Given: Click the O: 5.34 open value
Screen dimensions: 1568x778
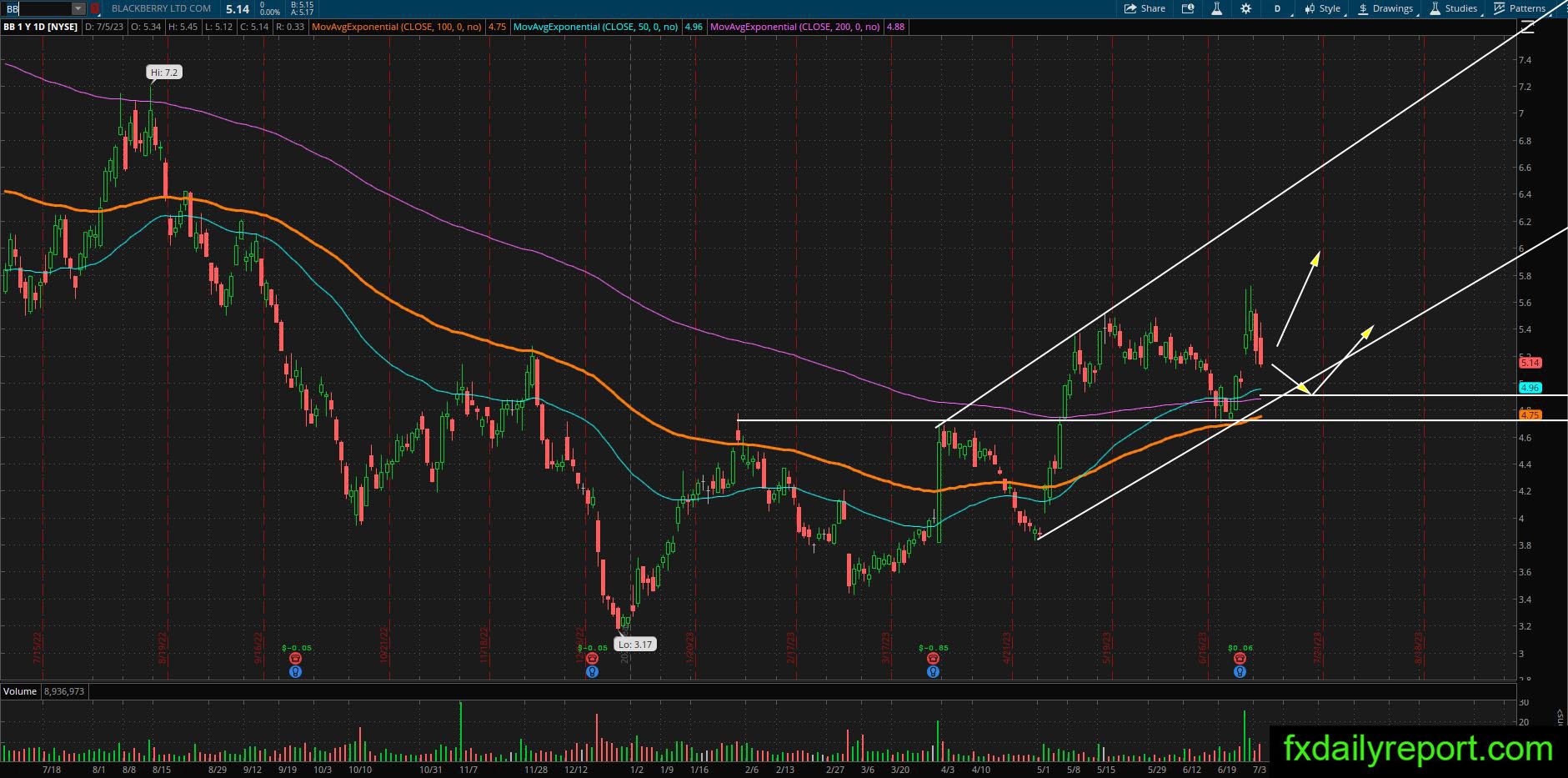Looking at the screenshot, I should click(146, 27).
